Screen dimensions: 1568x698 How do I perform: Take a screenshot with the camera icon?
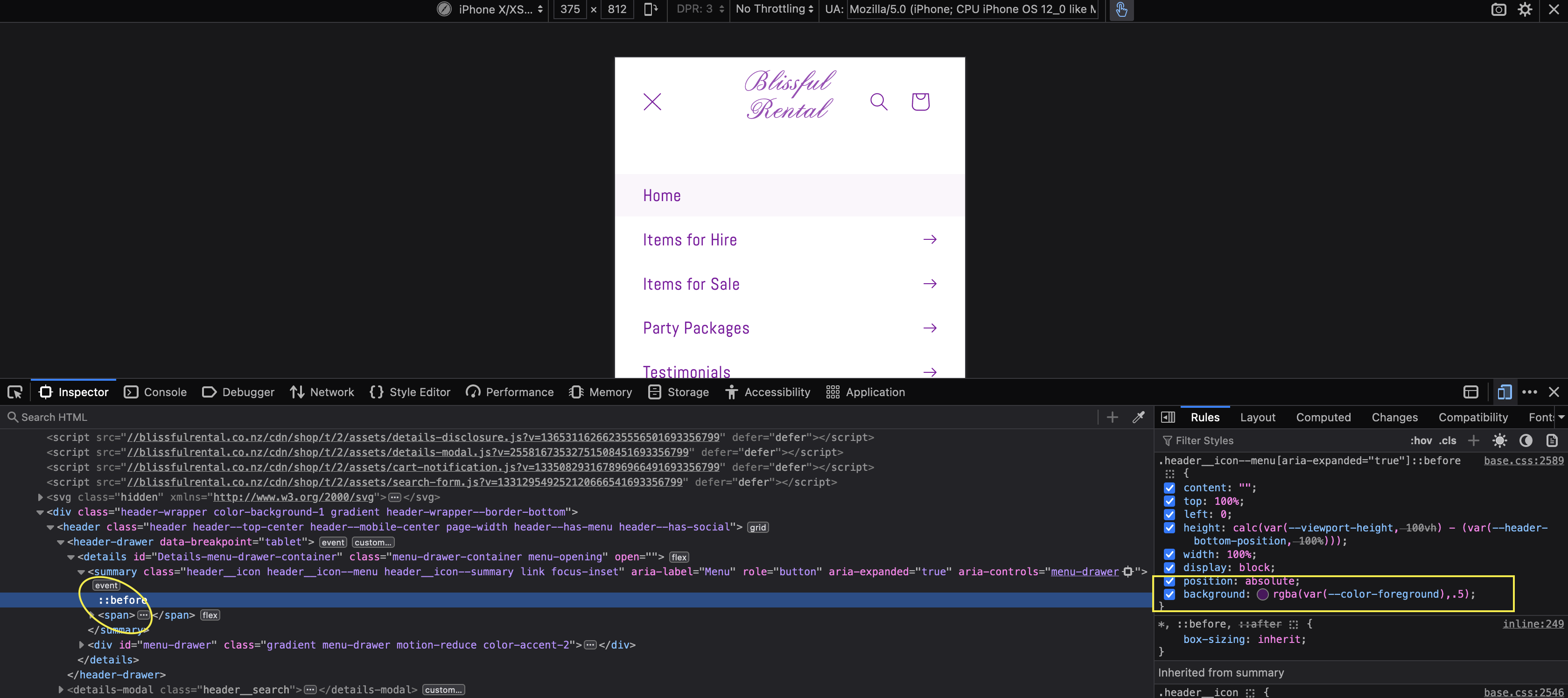click(1498, 10)
